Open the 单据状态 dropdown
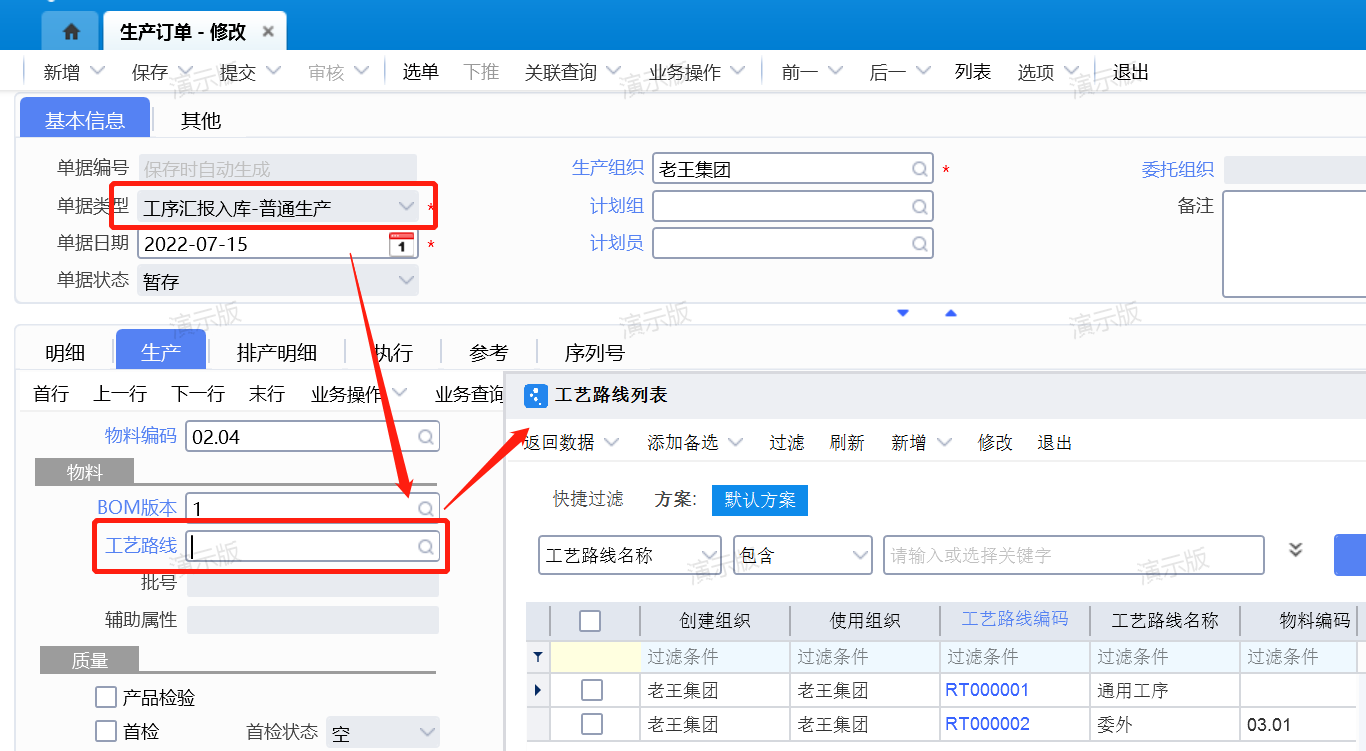Viewport: 1366px width, 751px height. click(x=405, y=281)
